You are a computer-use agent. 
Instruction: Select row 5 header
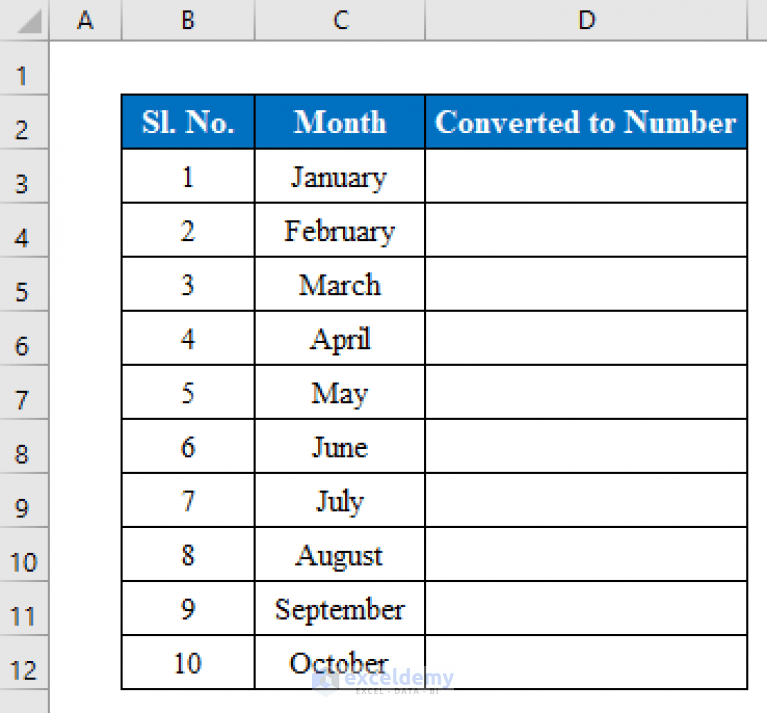[x=24, y=284]
